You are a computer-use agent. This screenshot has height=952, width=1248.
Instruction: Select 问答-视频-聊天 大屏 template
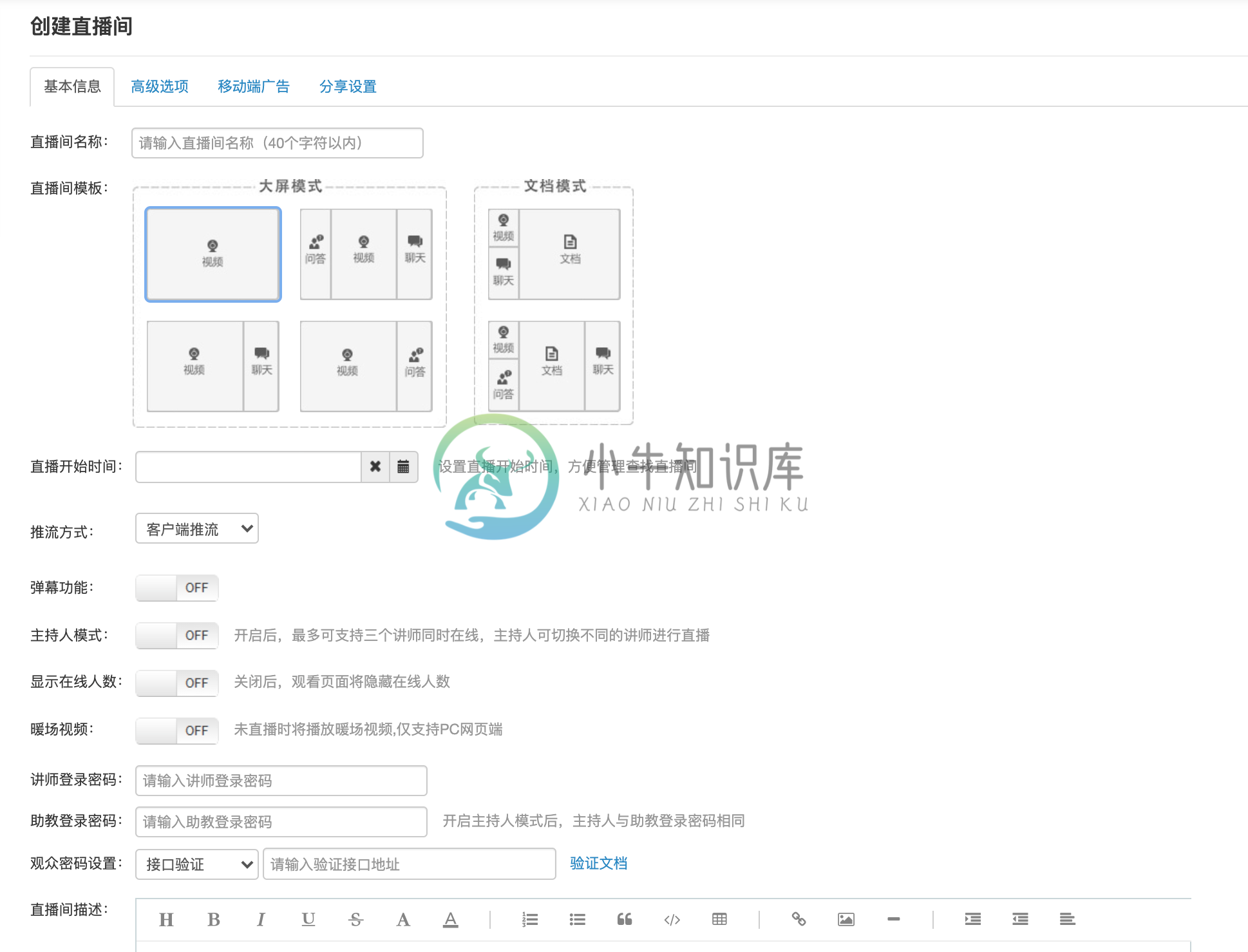click(366, 254)
